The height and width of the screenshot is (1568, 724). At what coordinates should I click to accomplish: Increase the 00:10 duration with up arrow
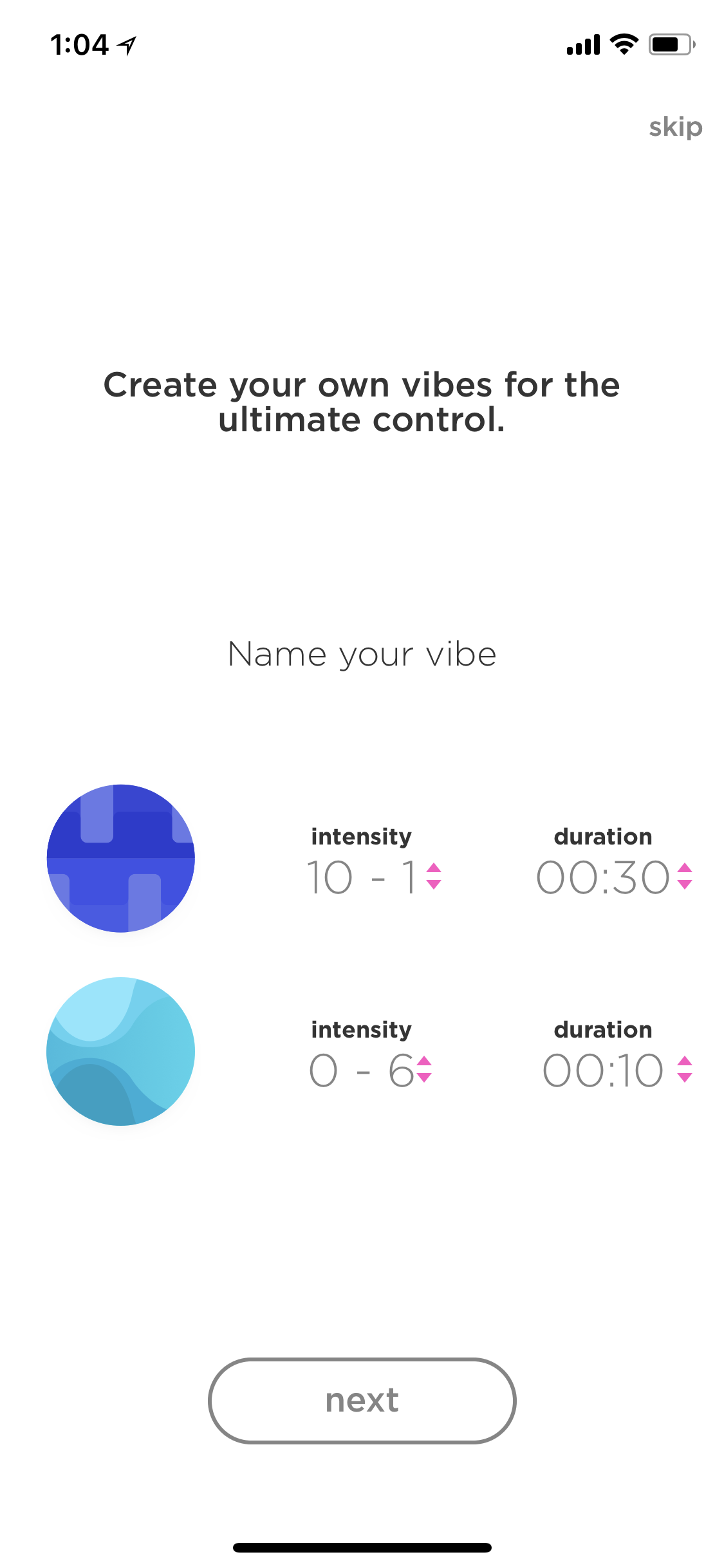685,1061
